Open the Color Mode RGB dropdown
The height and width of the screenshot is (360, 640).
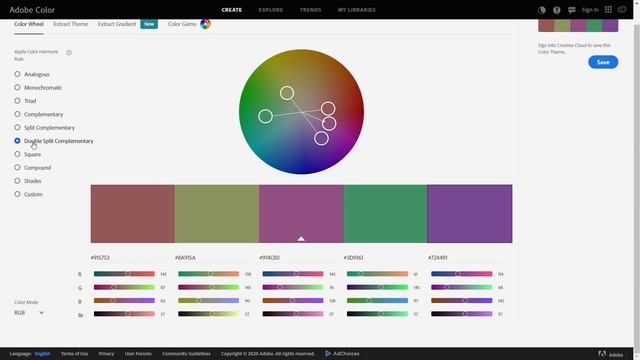tap(29, 313)
